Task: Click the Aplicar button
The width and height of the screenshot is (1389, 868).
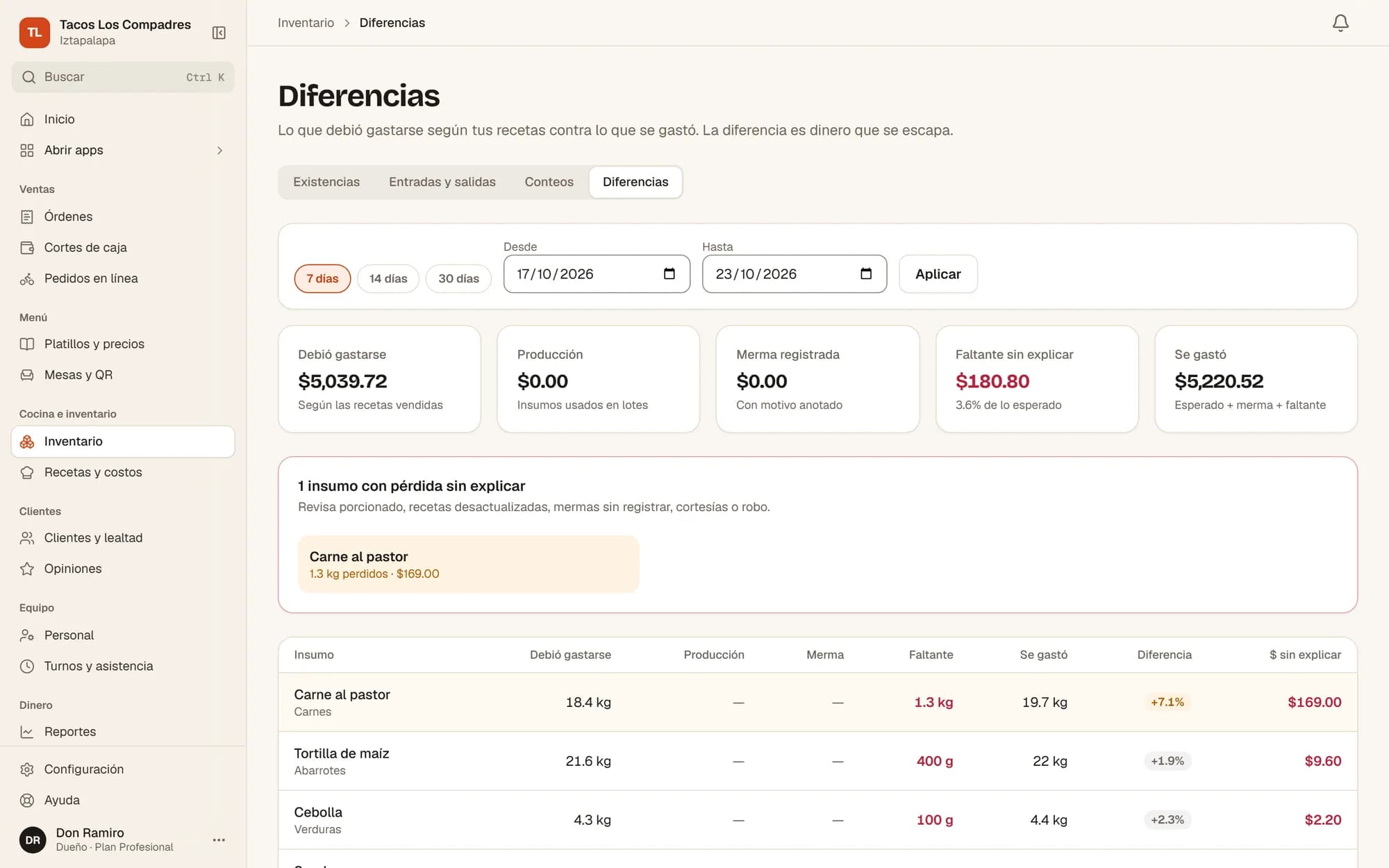Action: (938, 274)
